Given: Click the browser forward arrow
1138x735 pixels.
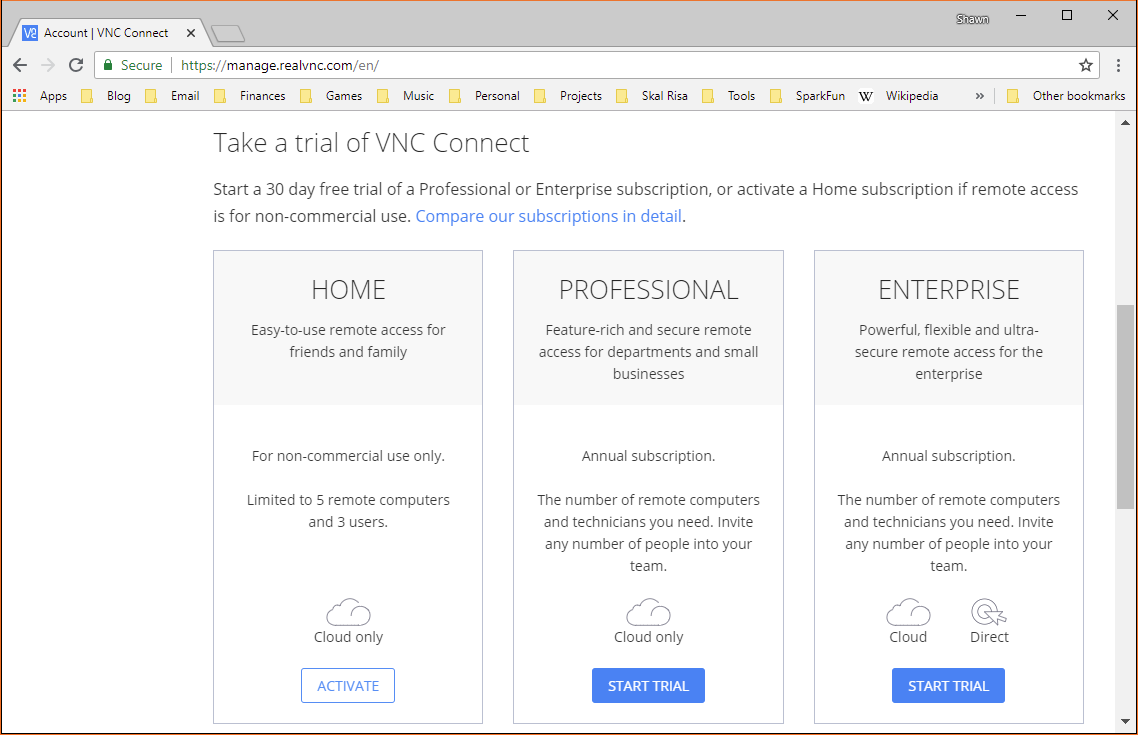Looking at the screenshot, I should [48, 65].
